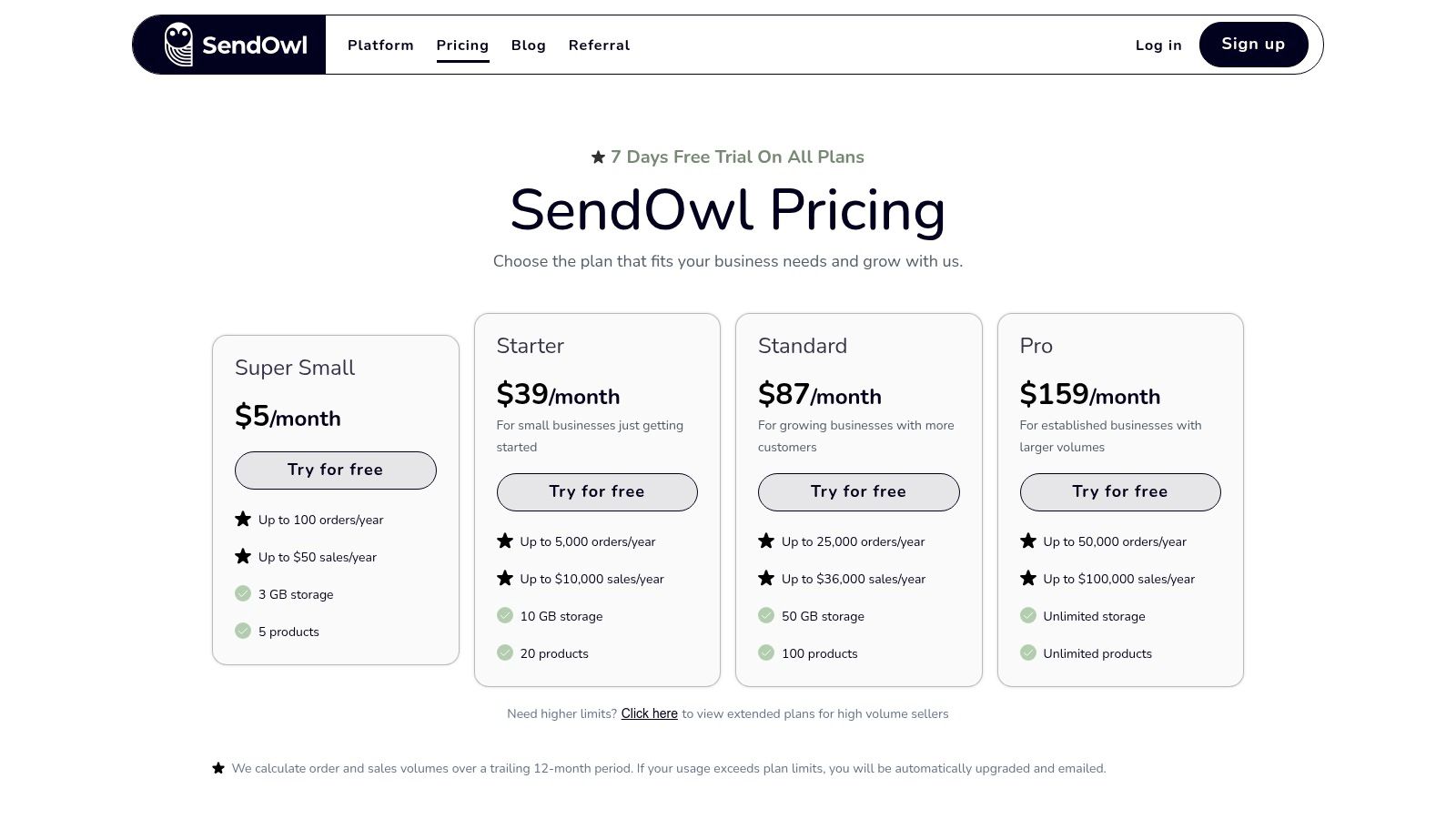Viewport: 1456px width, 819px height.
Task: Select the Pricing tab
Action: pos(462,45)
